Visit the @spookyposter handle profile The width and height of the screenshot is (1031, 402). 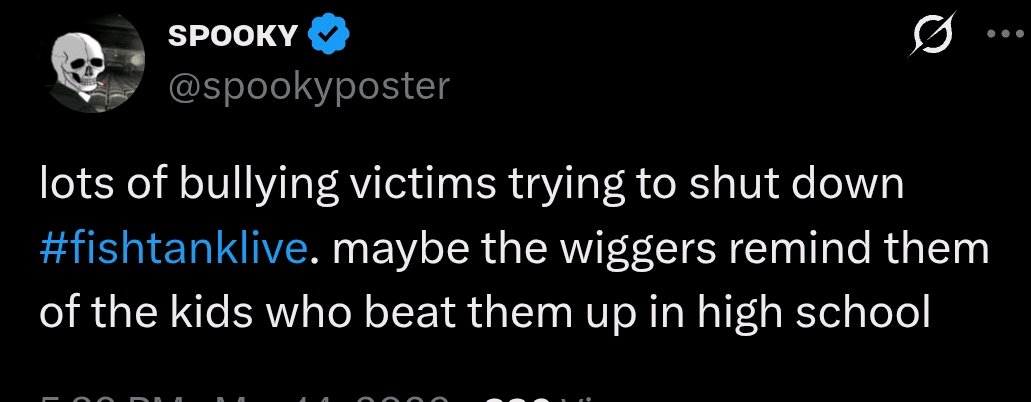(309, 87)
